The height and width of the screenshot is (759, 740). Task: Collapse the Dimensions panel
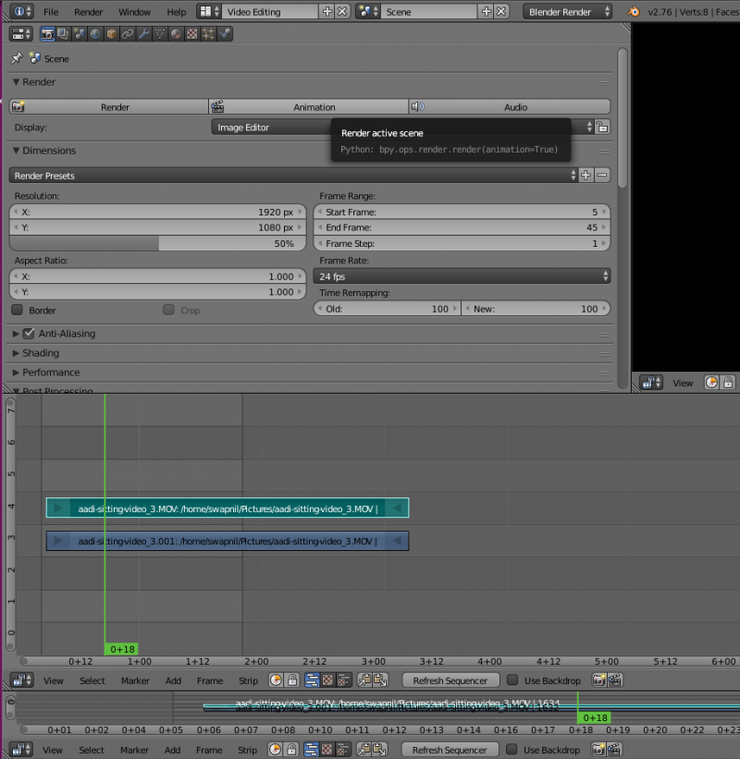(x=16, y=151)
